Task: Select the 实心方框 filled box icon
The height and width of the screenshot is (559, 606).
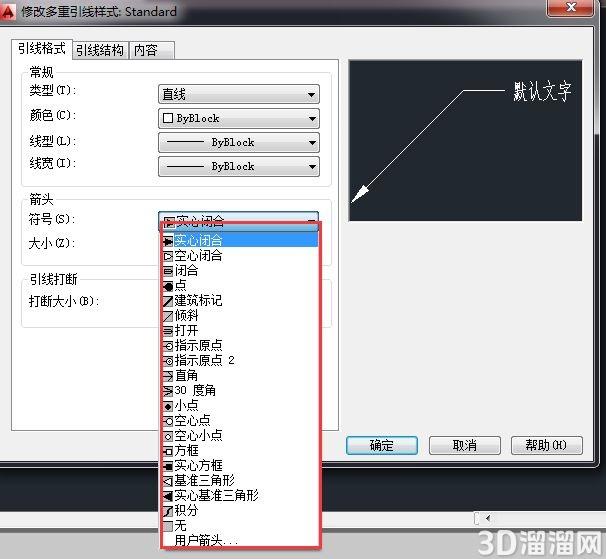Action: pos(168,466)
